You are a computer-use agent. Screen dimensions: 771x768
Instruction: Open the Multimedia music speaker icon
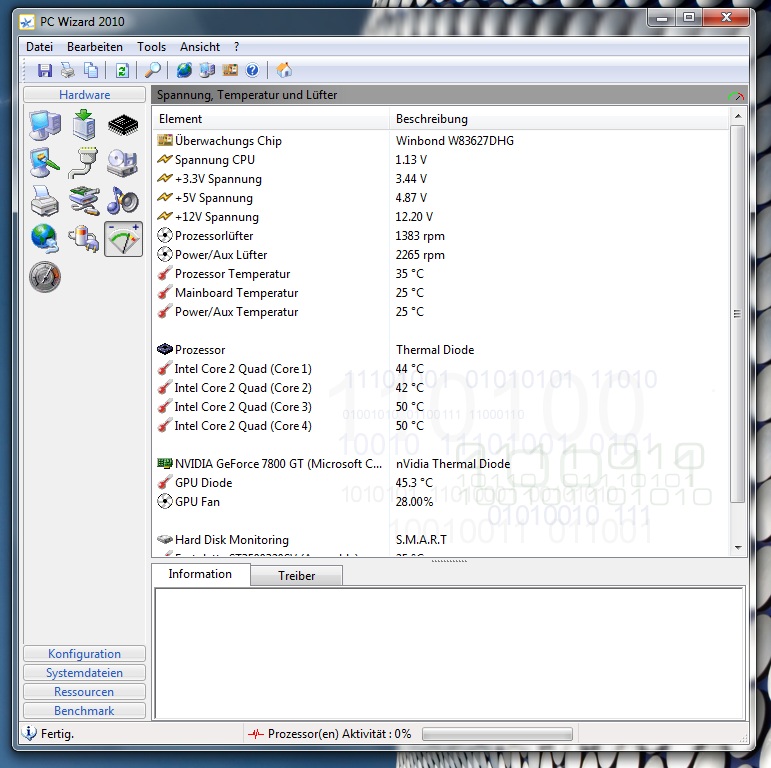coord(122,201)
